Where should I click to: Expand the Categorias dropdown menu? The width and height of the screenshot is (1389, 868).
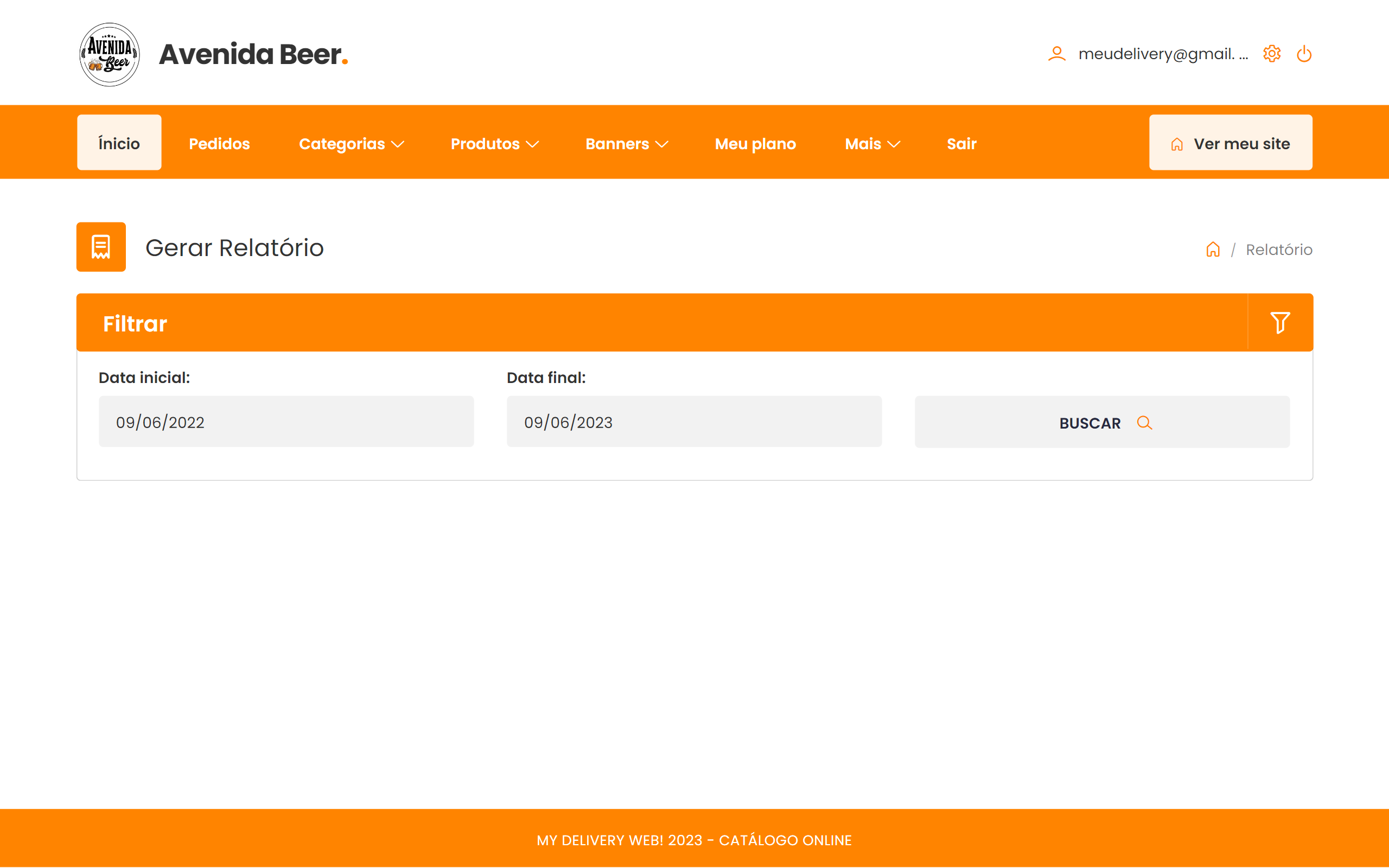pyautogui.click(x=351, y=144)
